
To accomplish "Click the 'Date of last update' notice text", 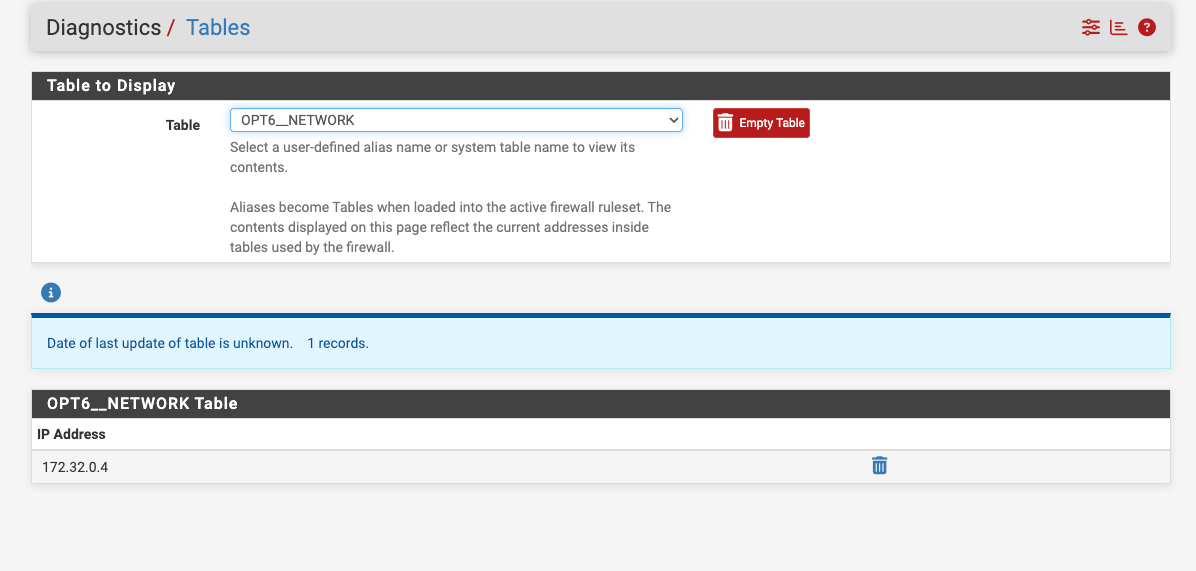I will (169, 343).
